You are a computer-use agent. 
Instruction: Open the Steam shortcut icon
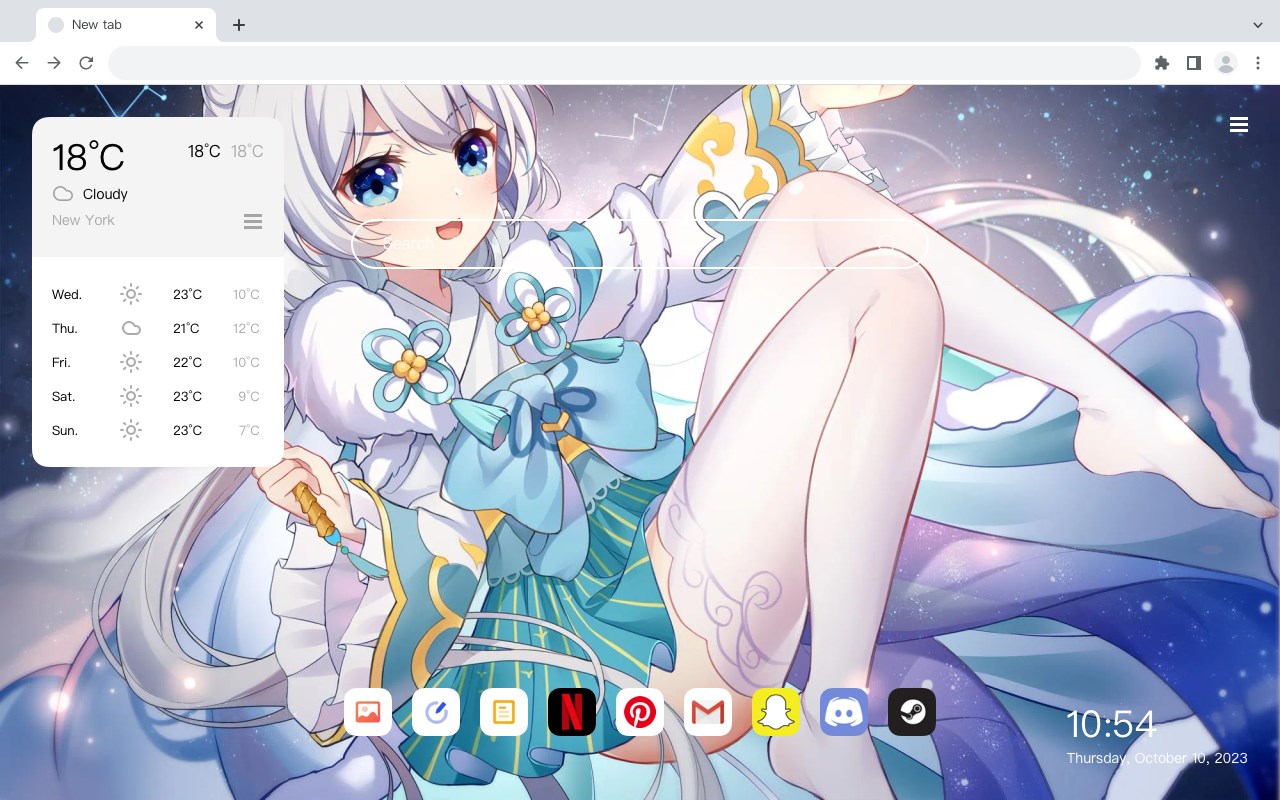[x=912, y=712]
